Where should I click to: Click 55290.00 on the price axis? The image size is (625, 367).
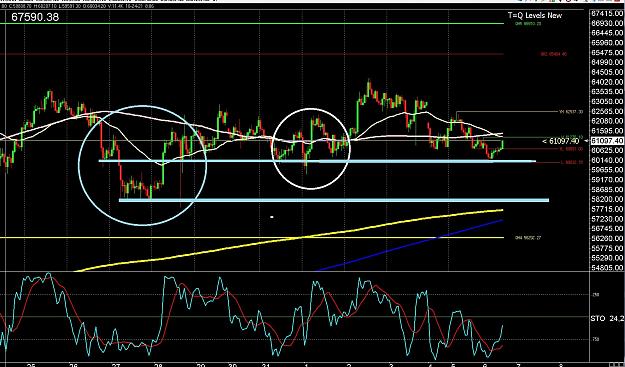607,258
